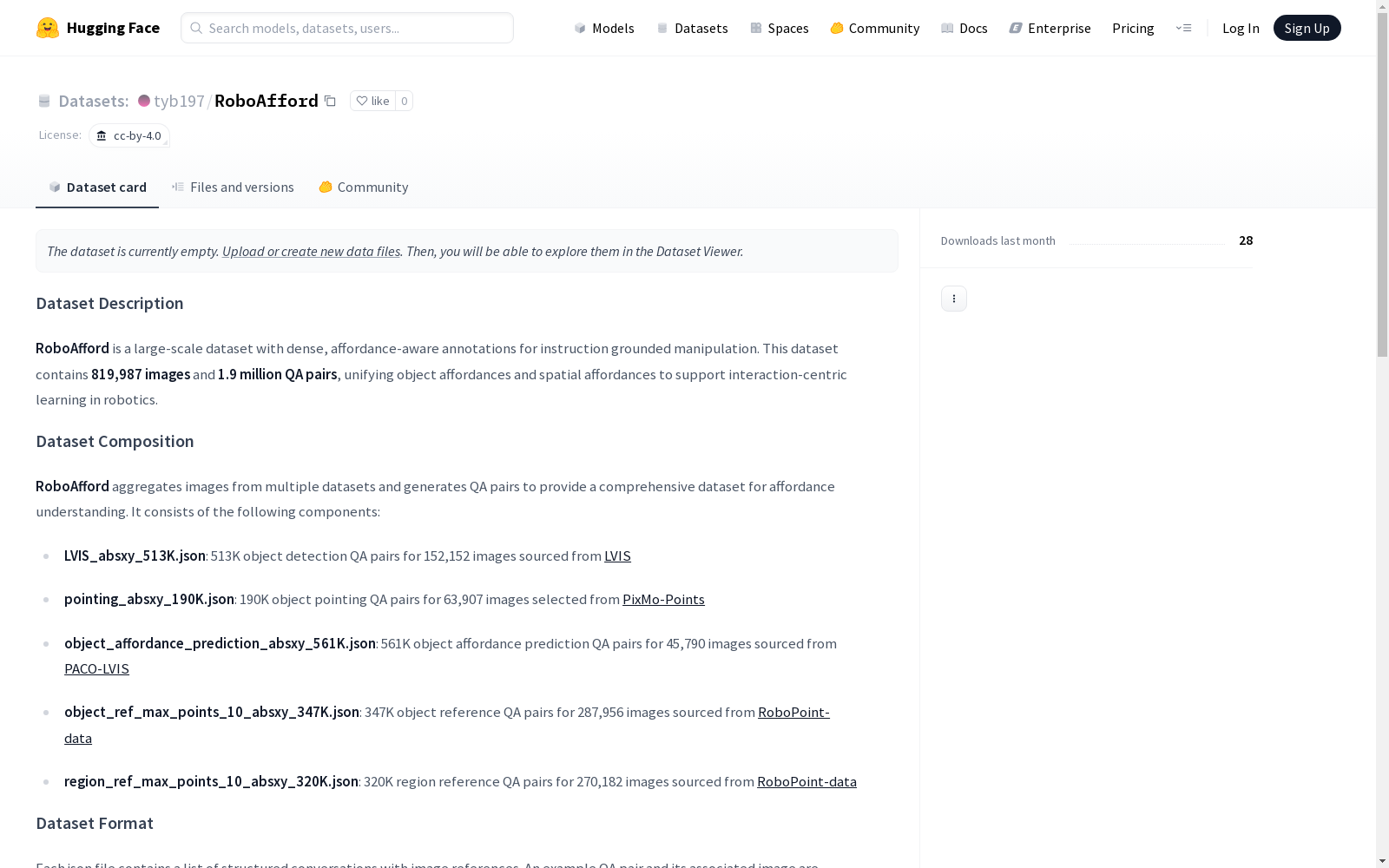Open the Docs page
The height and width of the screenshot is (868, 1389).
coord(964,28)
